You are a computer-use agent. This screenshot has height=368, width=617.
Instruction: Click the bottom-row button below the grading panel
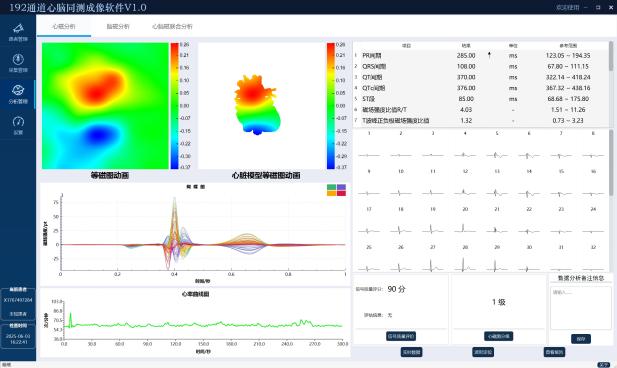483,352
